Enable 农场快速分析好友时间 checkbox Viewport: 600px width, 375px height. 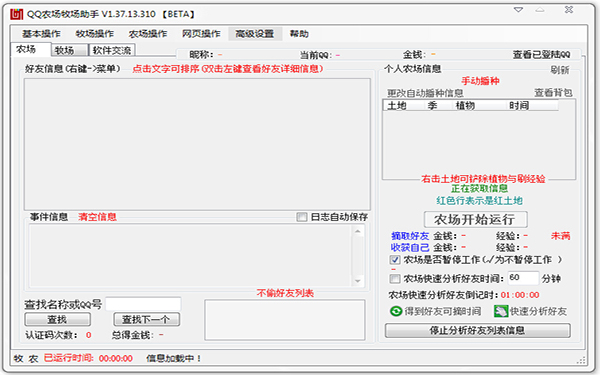[x=395, y=279]
